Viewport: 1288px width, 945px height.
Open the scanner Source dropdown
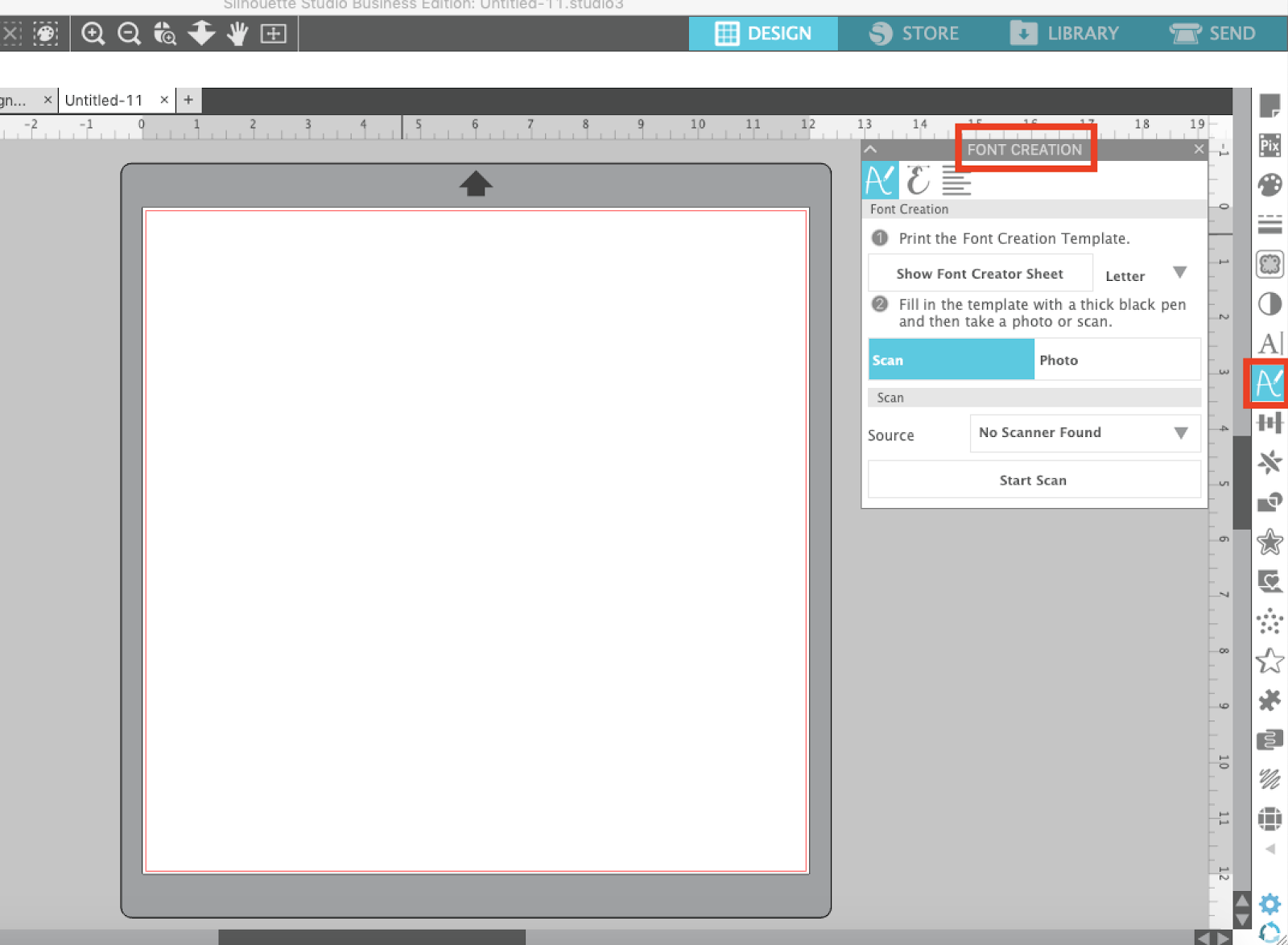tap(1085, 433)
